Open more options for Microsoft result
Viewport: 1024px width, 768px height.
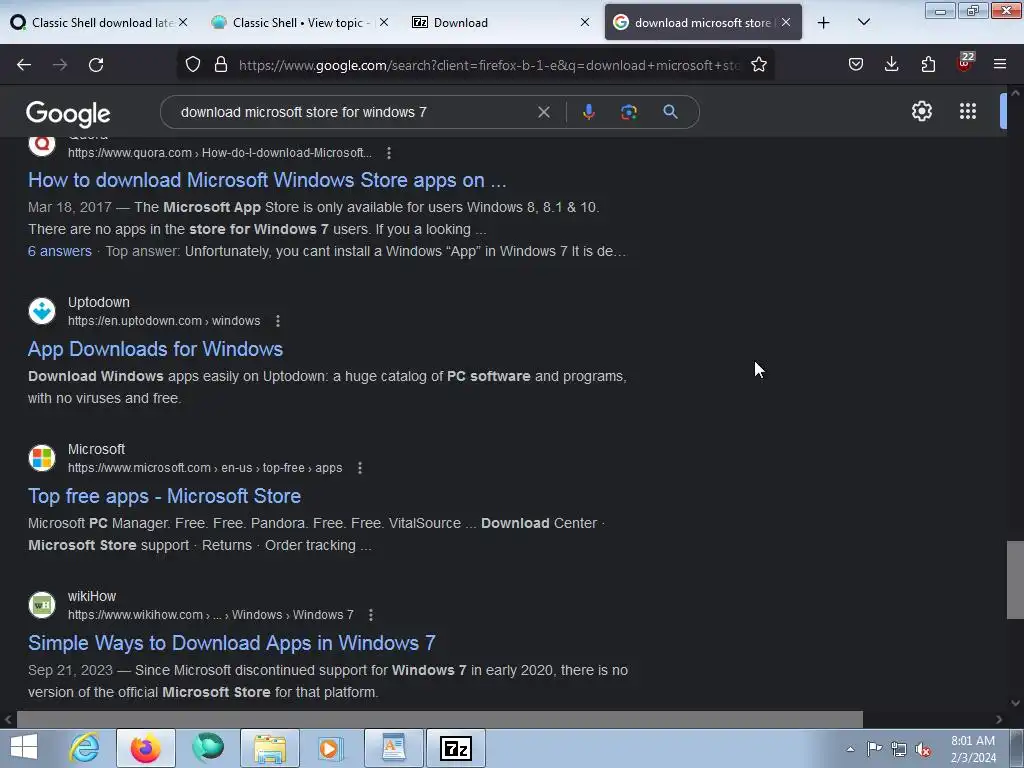(360, 468)
